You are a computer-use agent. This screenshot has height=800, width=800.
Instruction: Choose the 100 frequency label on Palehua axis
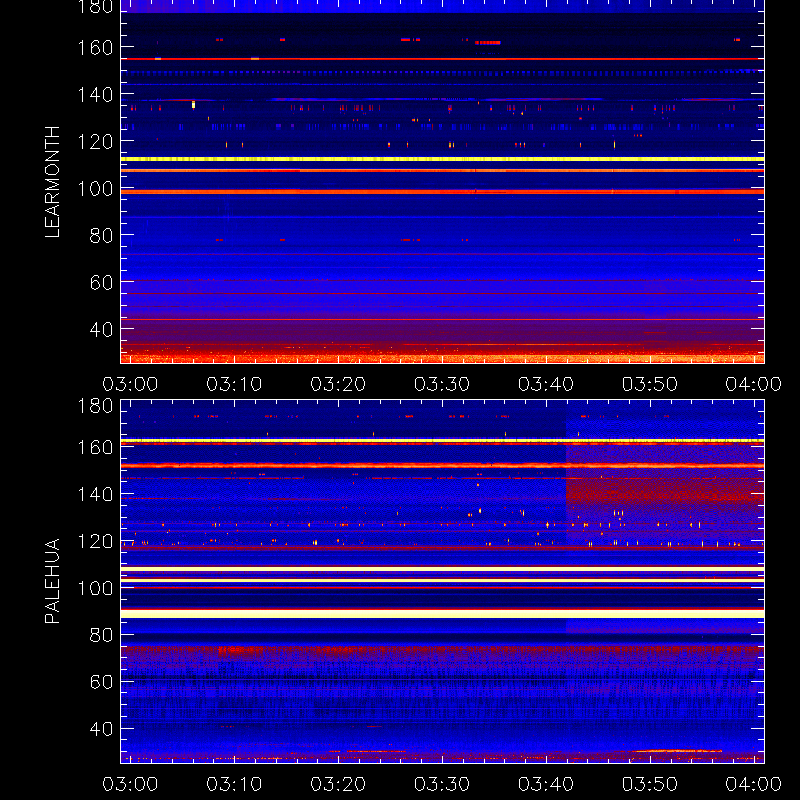click(x=95, y=588)
